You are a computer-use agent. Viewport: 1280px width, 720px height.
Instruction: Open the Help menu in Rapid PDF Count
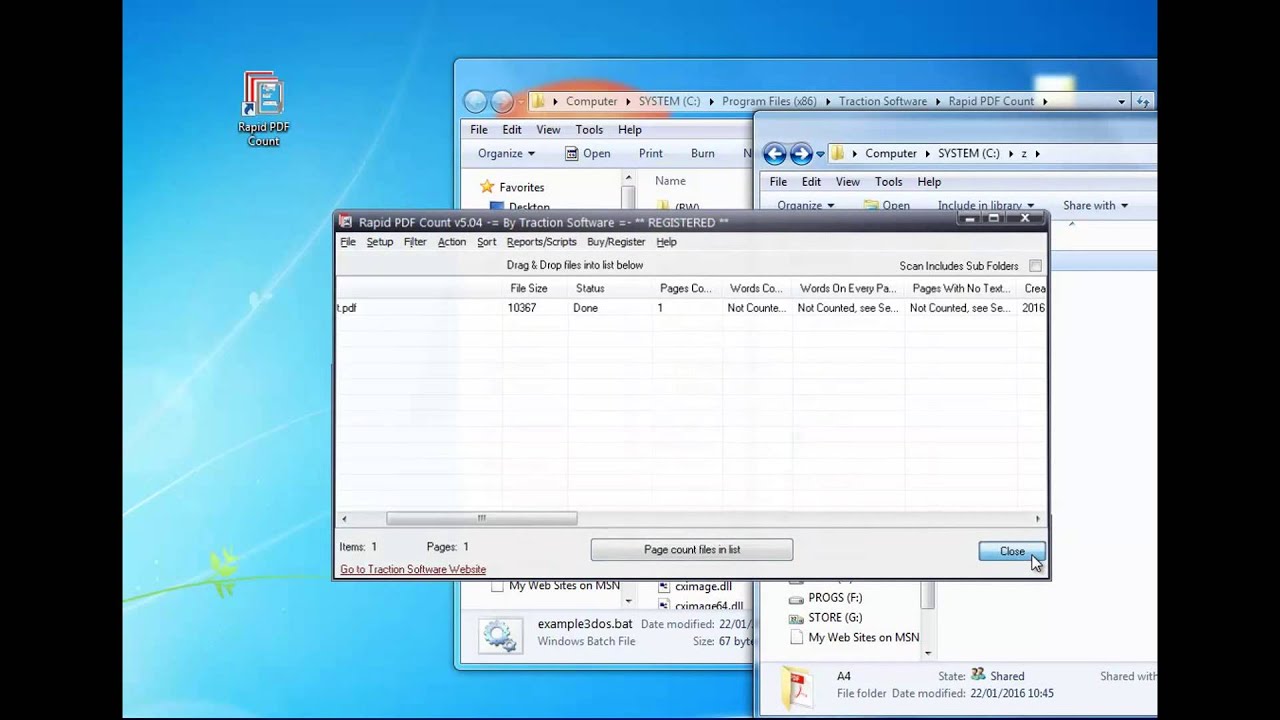pos(666,242)
